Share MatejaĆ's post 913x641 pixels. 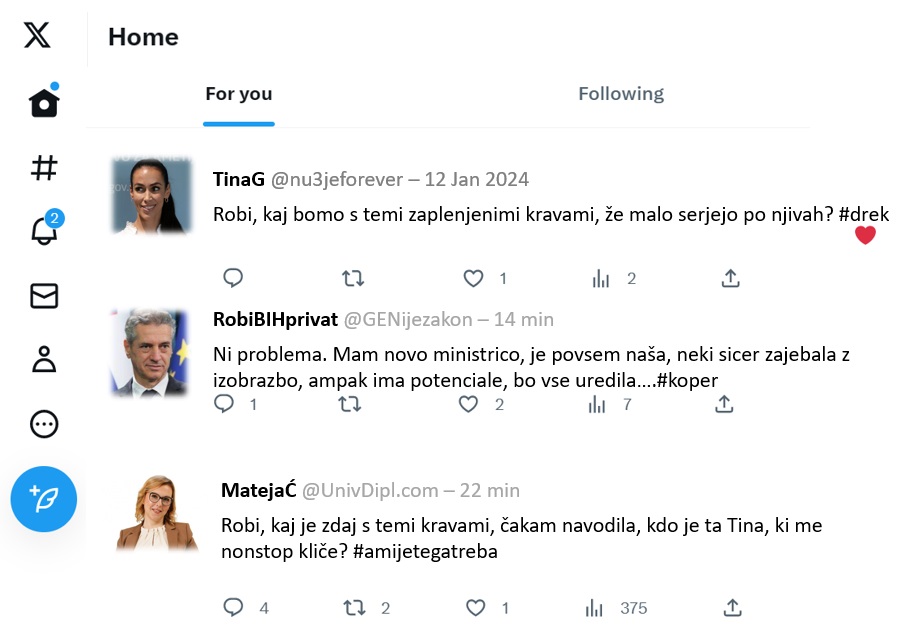732,607
